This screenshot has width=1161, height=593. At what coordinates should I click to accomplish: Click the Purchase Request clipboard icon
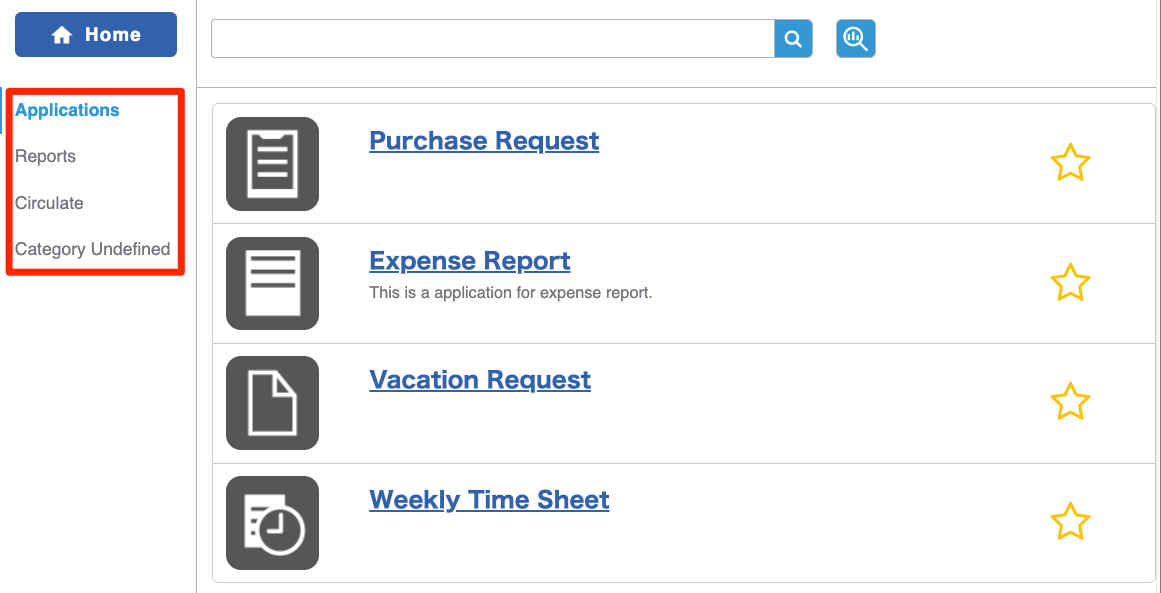click(272, 164)
